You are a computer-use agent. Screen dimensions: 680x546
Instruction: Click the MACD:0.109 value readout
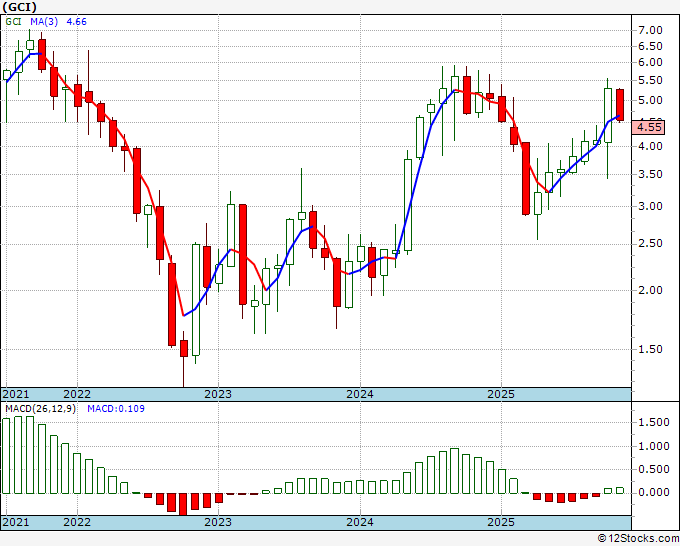(116, 409)
